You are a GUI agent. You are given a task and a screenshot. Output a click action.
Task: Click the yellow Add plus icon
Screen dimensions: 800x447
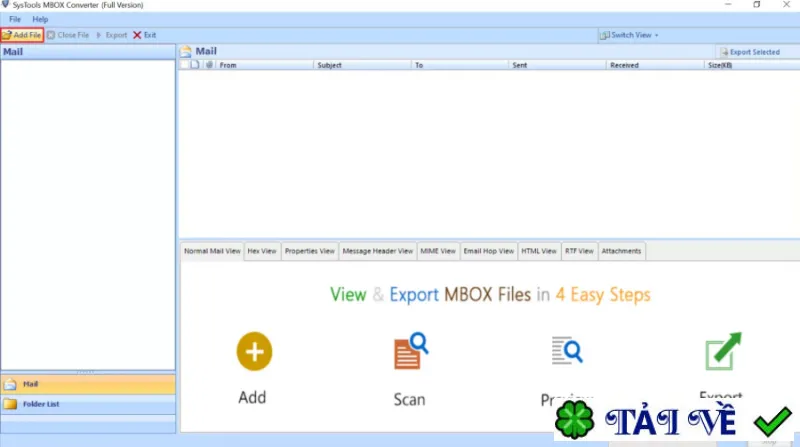coord(254,352)
